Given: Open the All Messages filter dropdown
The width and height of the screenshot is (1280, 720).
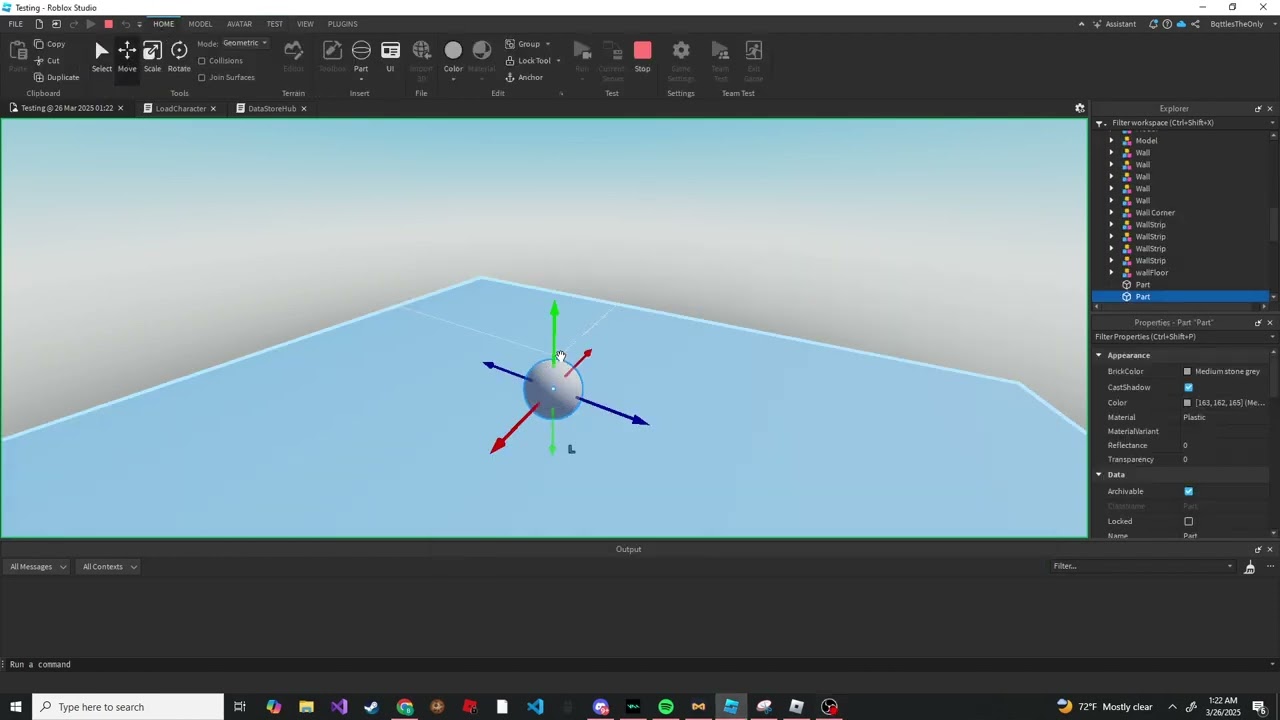Looking at the screenshot, I should point(38,567).
